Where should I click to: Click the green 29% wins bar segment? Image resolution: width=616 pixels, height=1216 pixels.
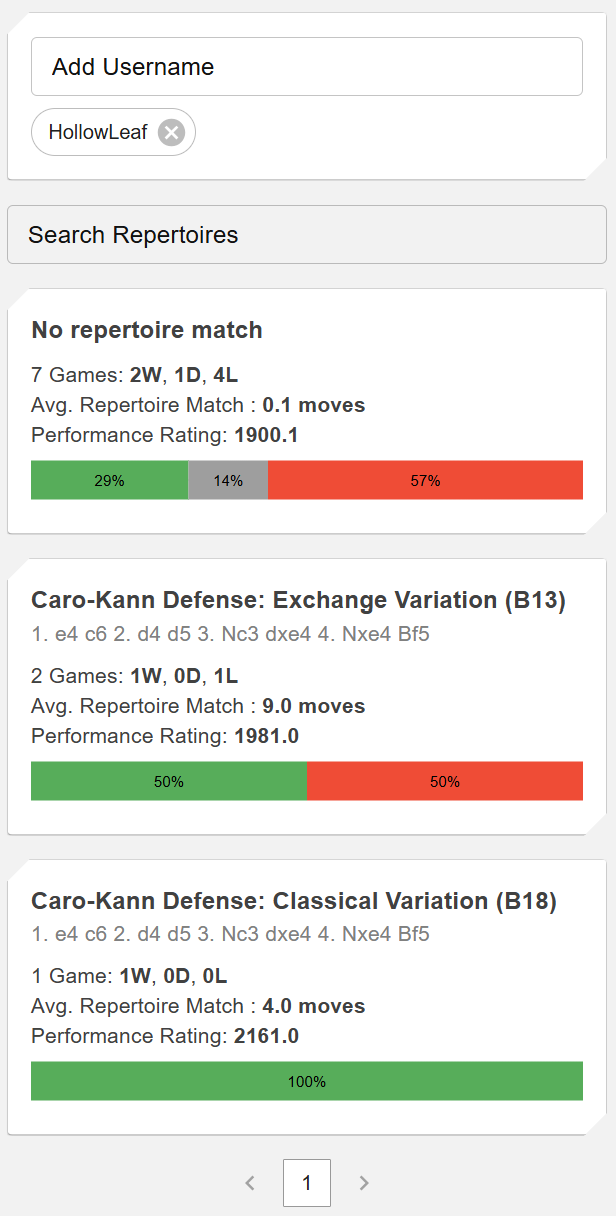click(109, 480)
